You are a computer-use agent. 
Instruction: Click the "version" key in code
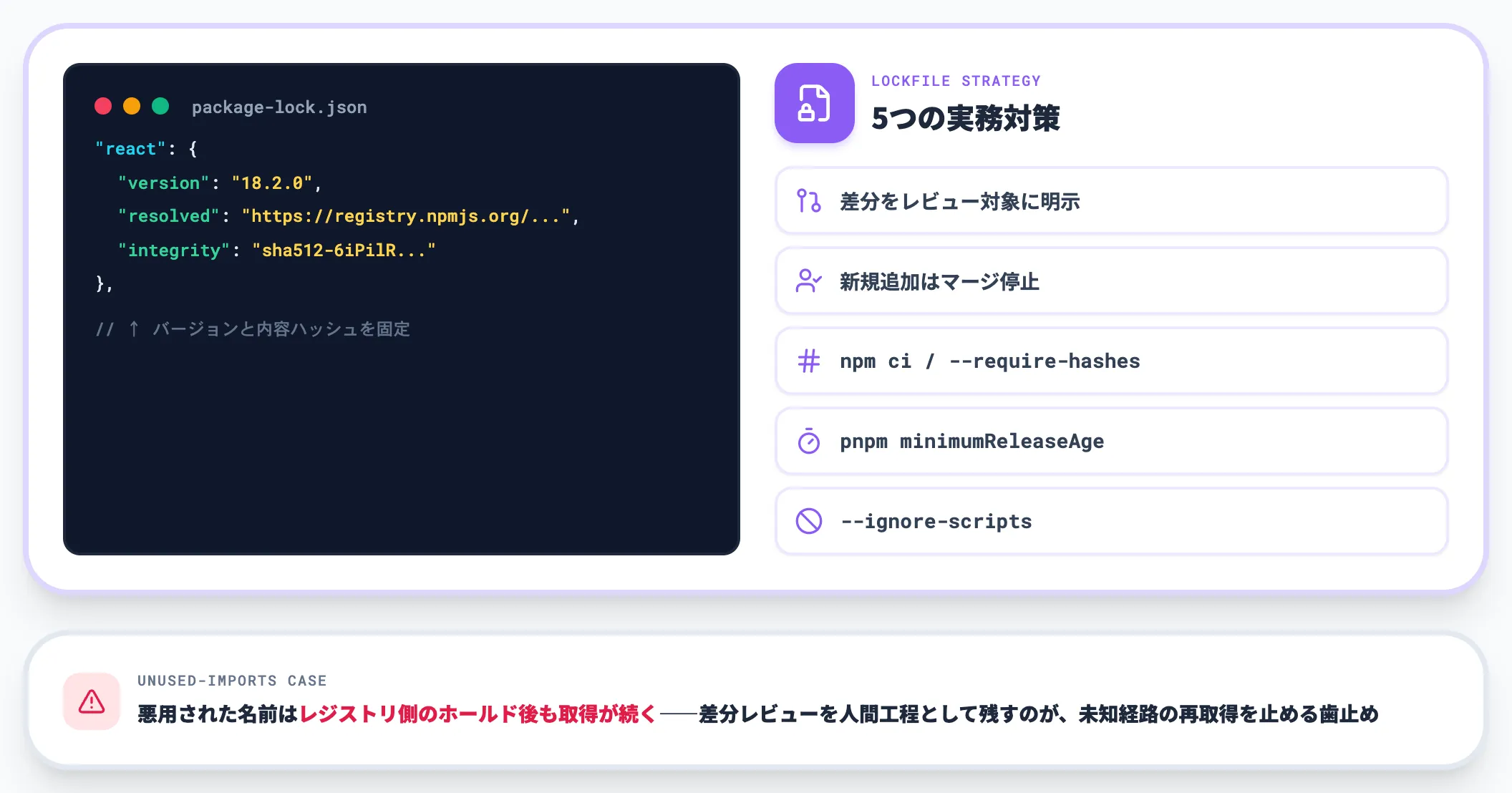click(164, 183)
